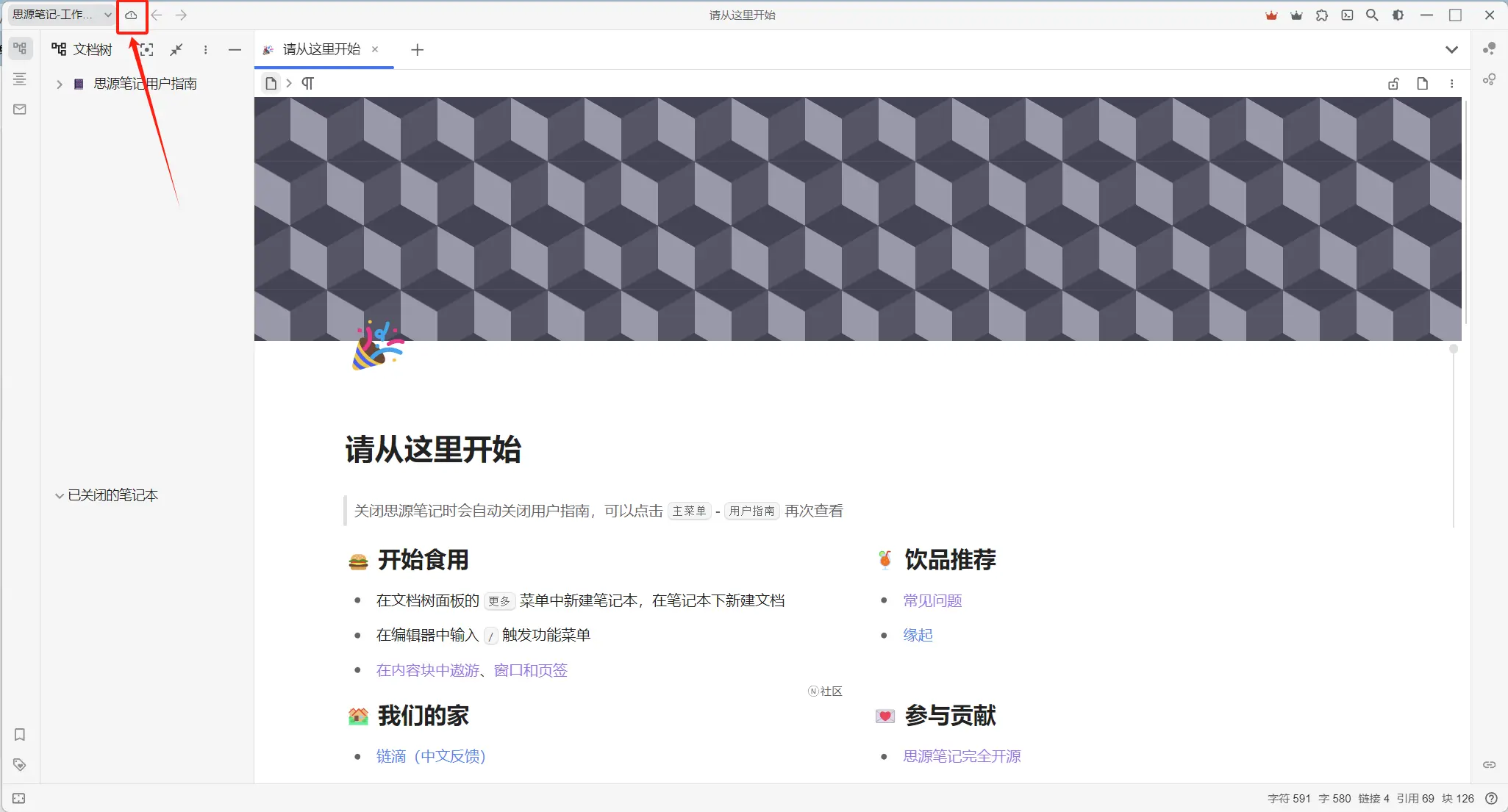Open the global graph view in right dock
The width and height of the screenshot is (1508, 812).
click(x=1489, y=48)
